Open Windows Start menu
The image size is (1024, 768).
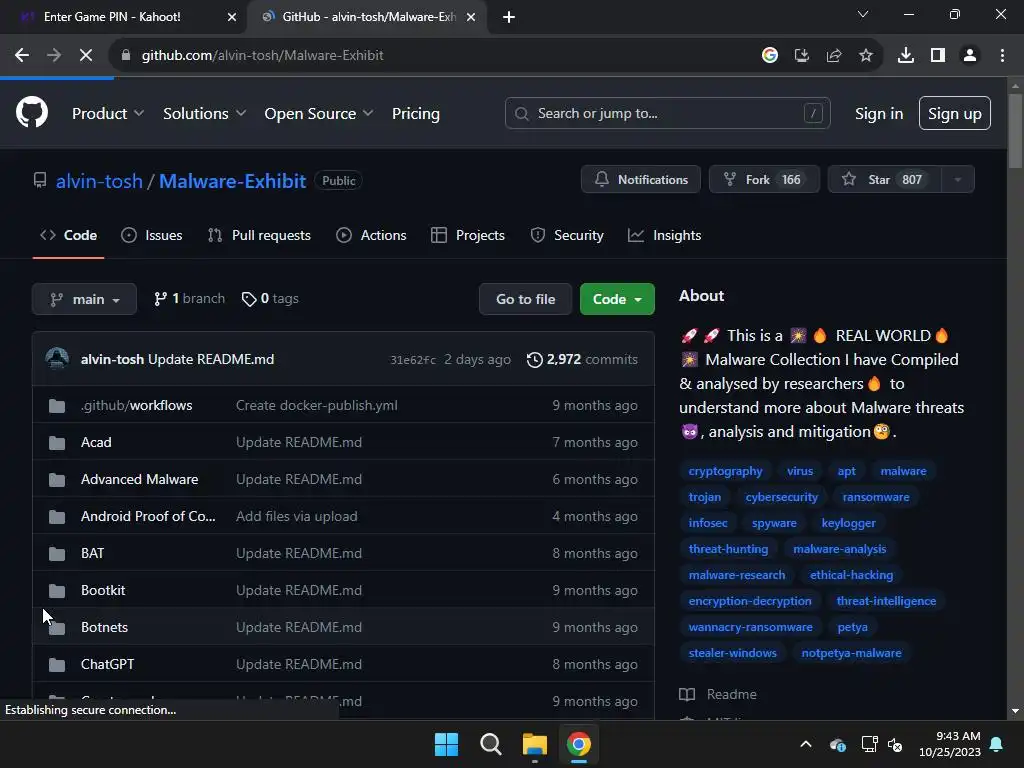[447, 744]
